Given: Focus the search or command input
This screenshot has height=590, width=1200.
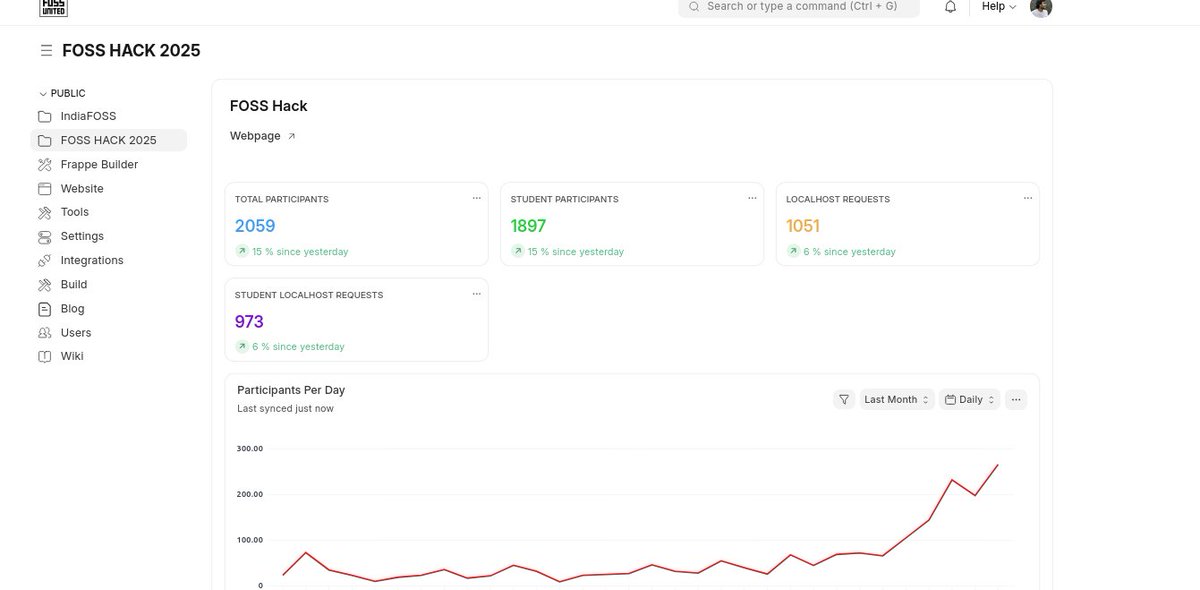Looking at the screenshot, I should tap(799, 6).
